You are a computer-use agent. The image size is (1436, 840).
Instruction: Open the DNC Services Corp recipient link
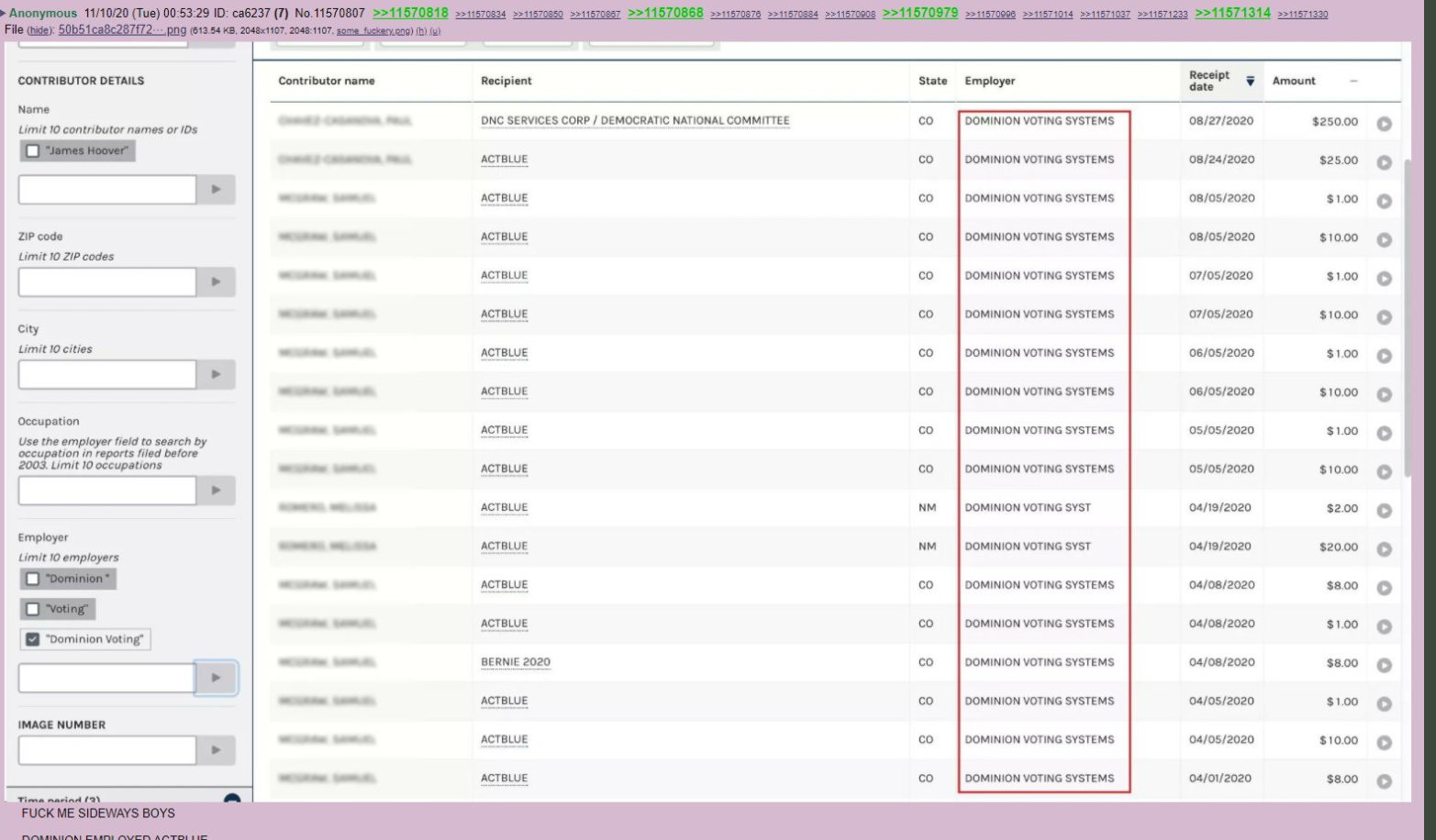635,121
